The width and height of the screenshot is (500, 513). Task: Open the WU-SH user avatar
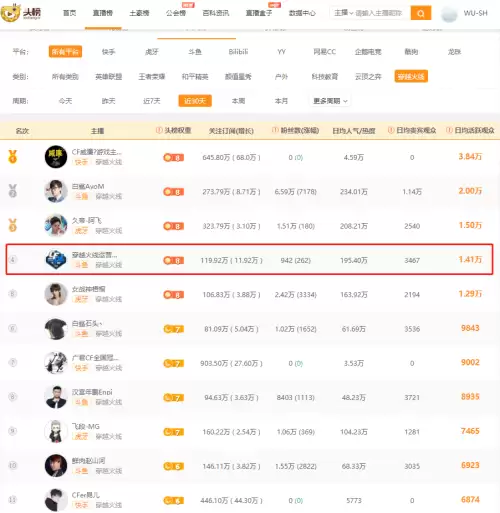coord(449,14)
